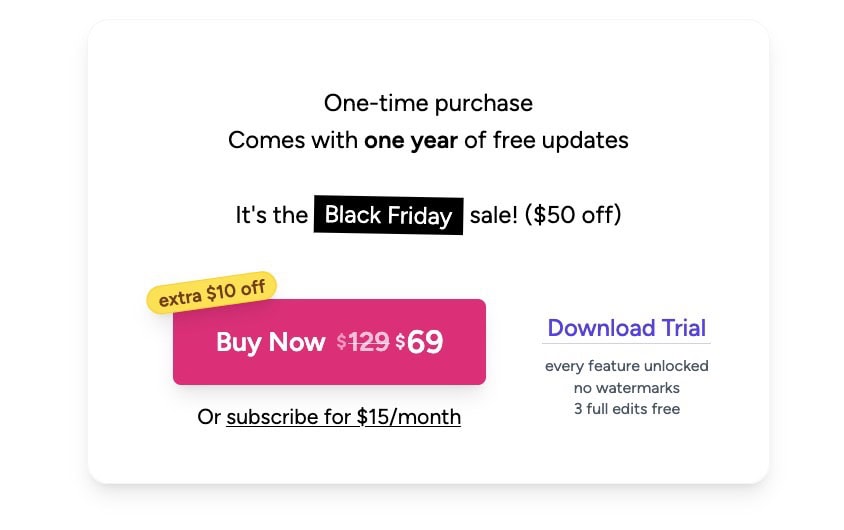Click the word sale! after Black Friday
Screen dimensions: 844x530
(493, 215)
